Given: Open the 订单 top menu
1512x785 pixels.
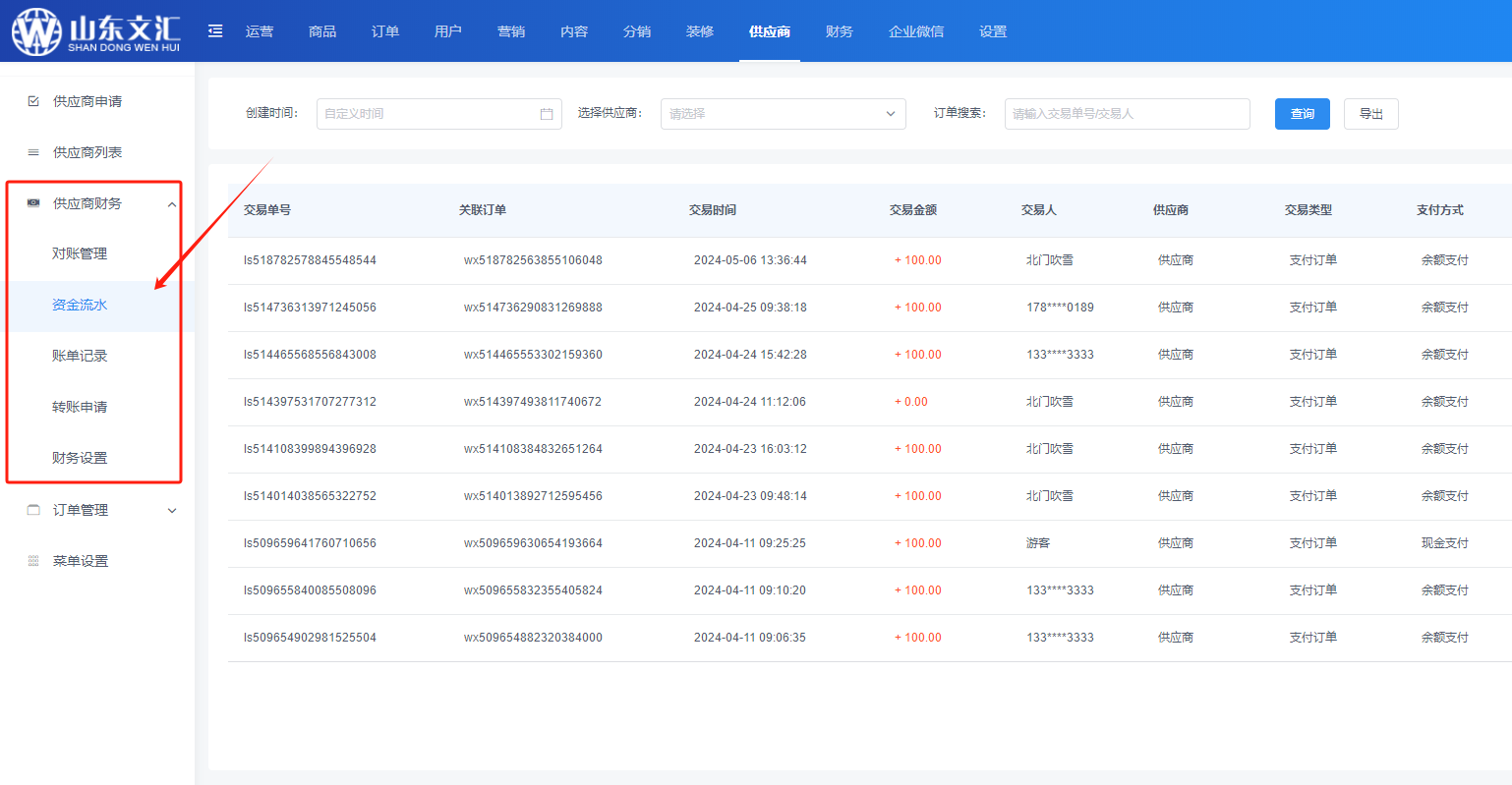Looking at the screenshot, I should [x=385, y=31].
